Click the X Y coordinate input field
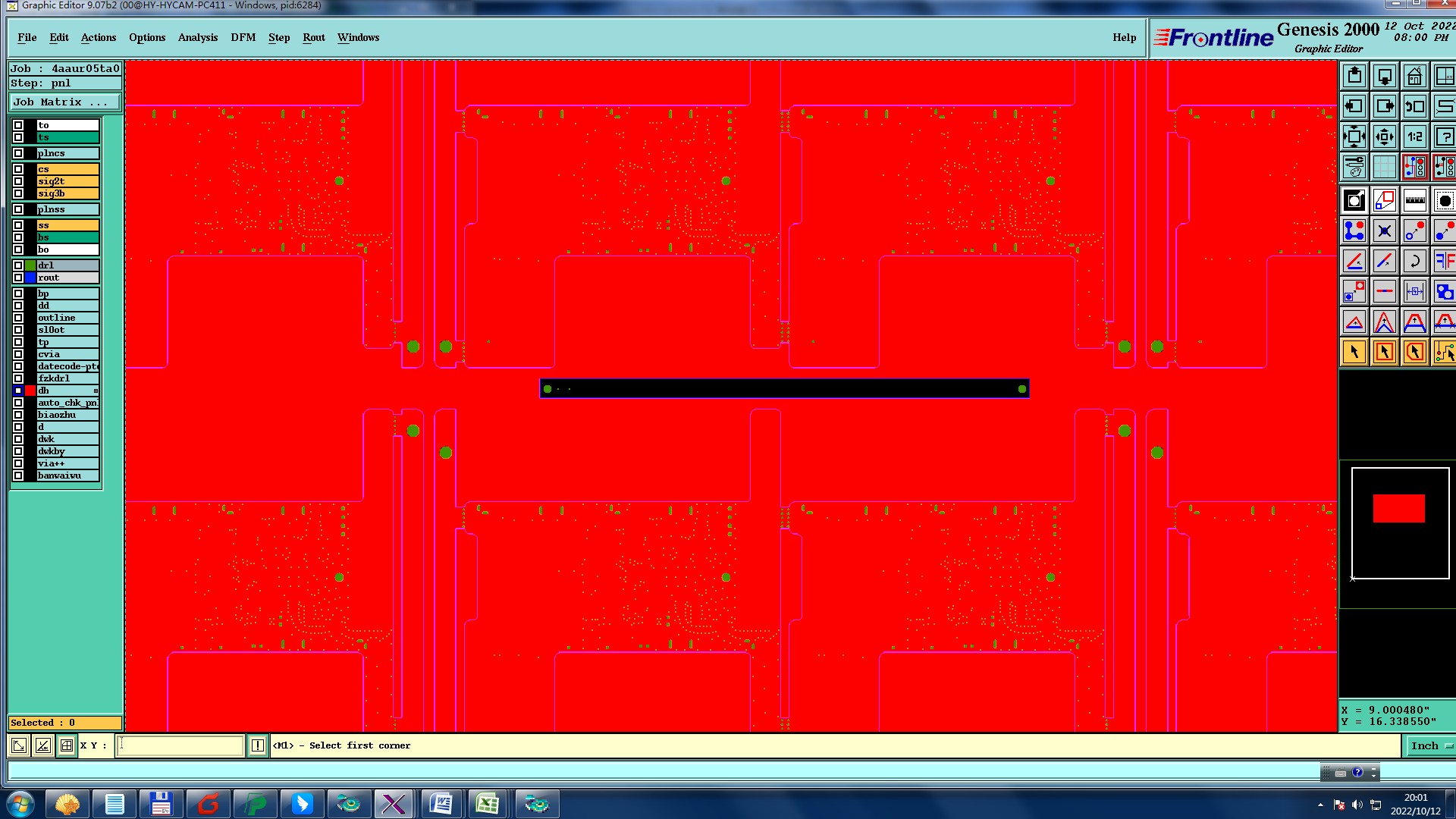 tap(180, 745)
